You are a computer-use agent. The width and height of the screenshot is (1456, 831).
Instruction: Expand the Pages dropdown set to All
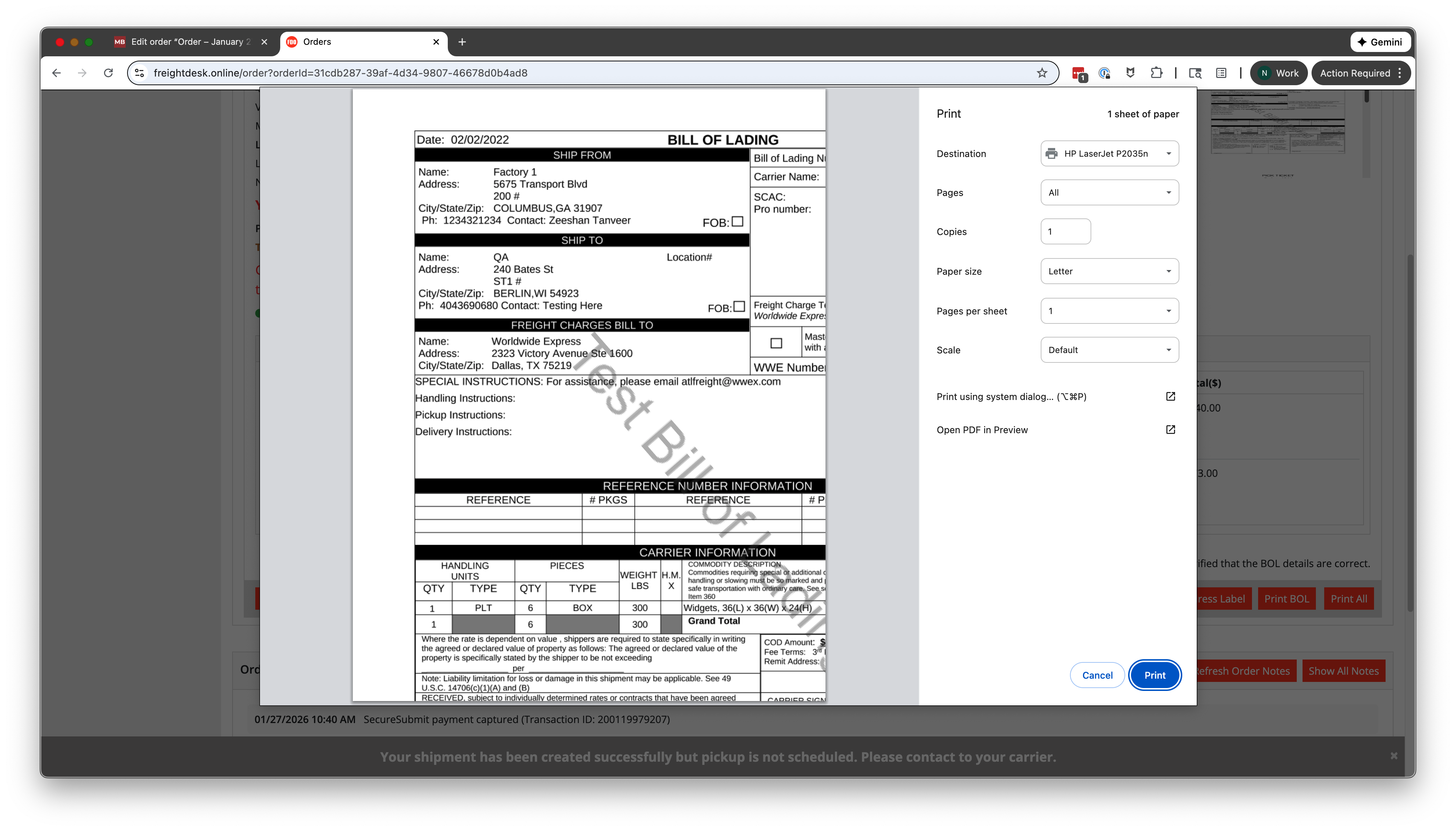pyautogui.click(x=1109, y=193)
